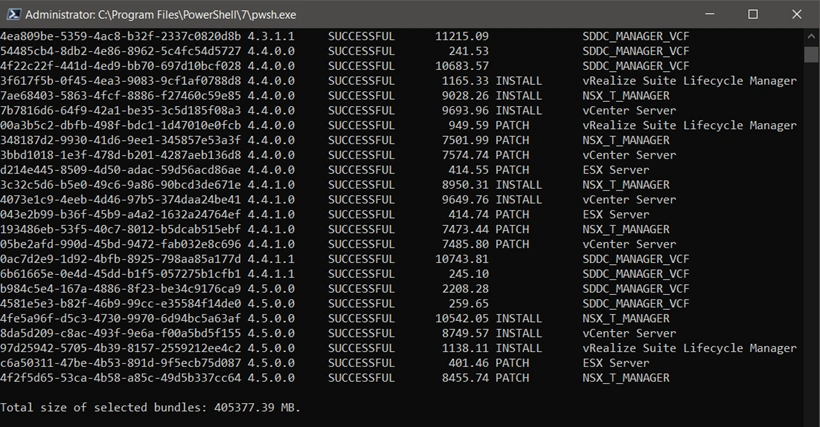The image size is (820, 427).
Task: Click size value 11215.09
Action: coord(462,36)
